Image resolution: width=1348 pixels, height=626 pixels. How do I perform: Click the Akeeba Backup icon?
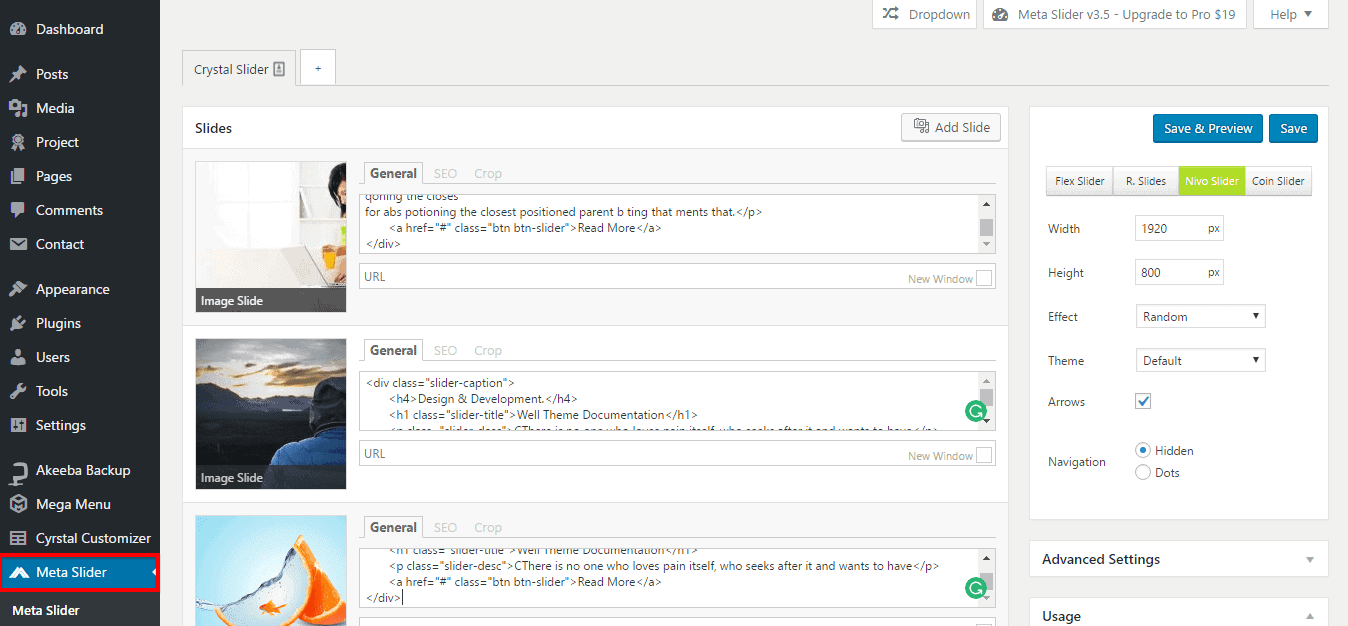(18, 471)
